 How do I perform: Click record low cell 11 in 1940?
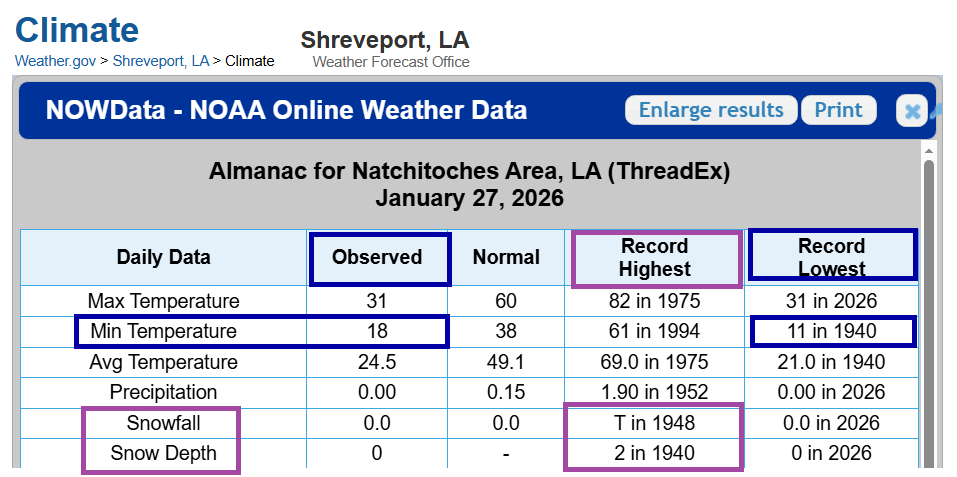coord(831,331)
